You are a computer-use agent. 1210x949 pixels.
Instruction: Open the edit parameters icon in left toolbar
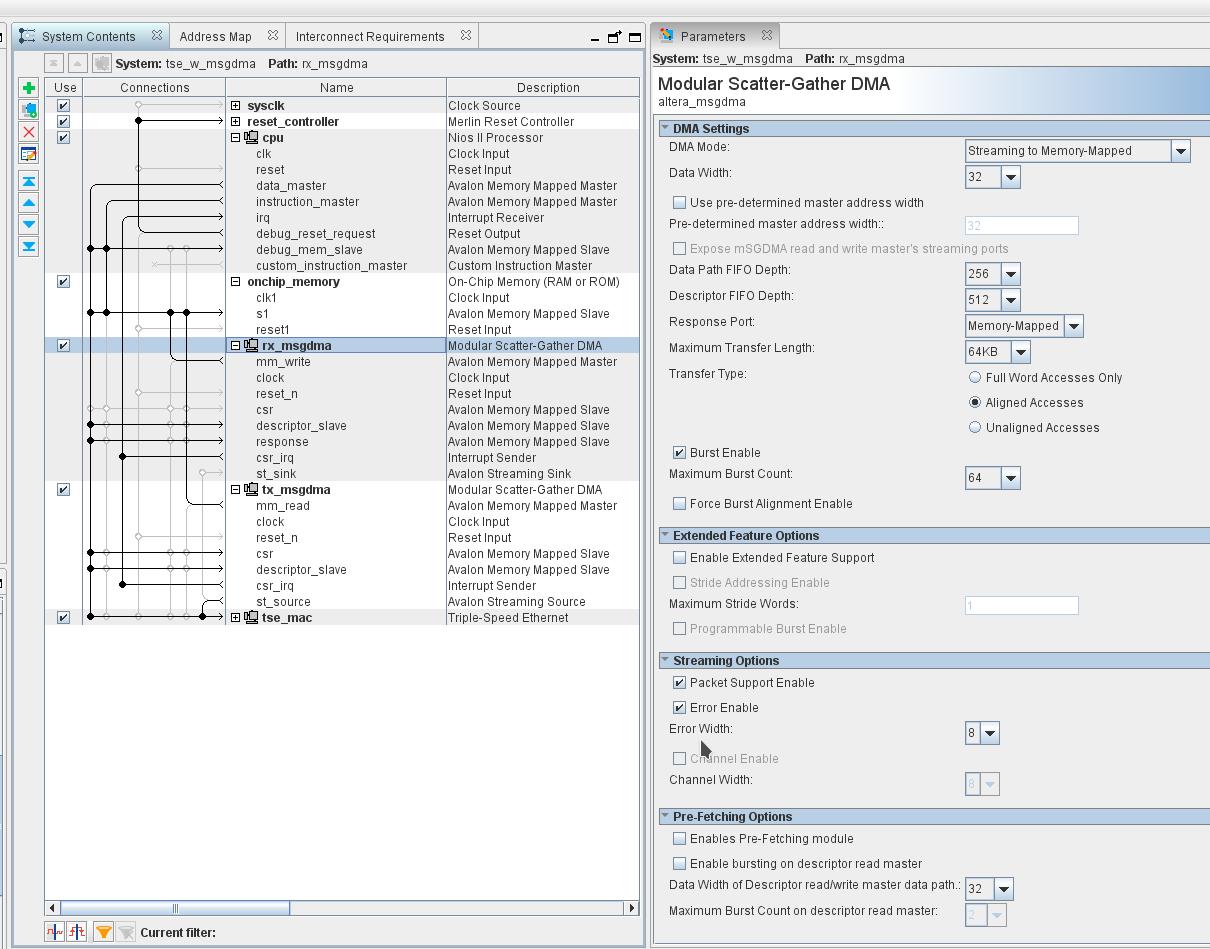(28, 154)
